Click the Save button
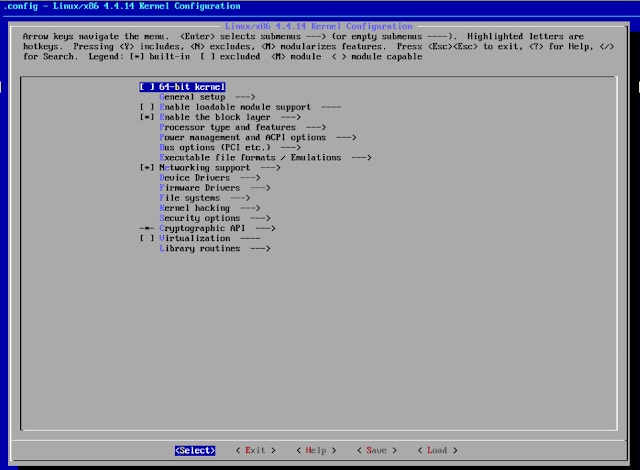Screen dimensions: 640x470 coord(377,450)
